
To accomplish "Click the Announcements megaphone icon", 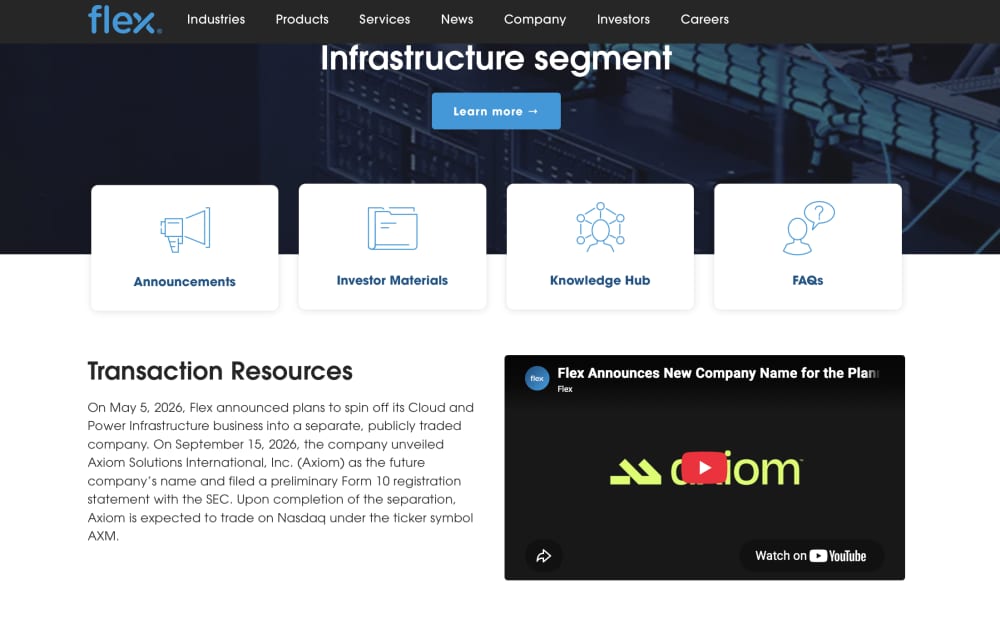I will pos(185,229).
